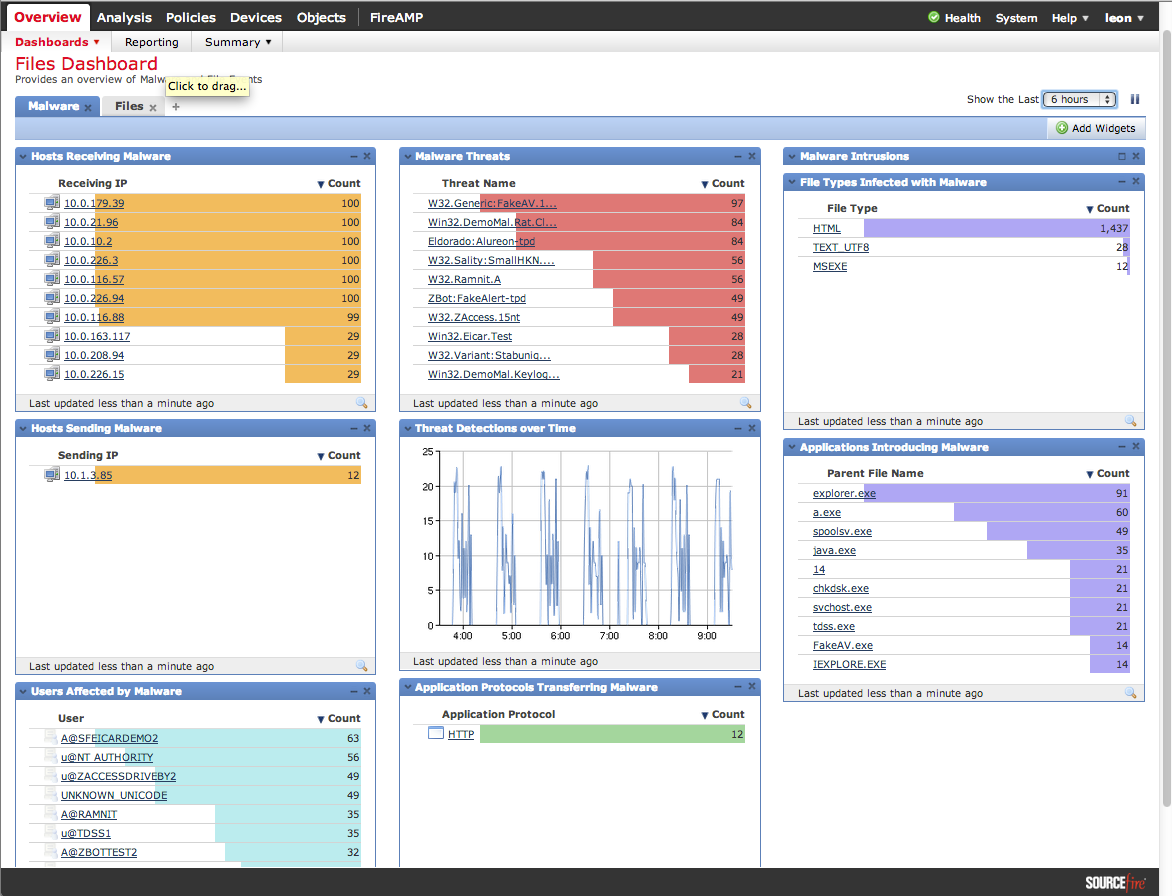
Task: Click the host icon beside 10.0.179.39
Action: coord(51,202)
